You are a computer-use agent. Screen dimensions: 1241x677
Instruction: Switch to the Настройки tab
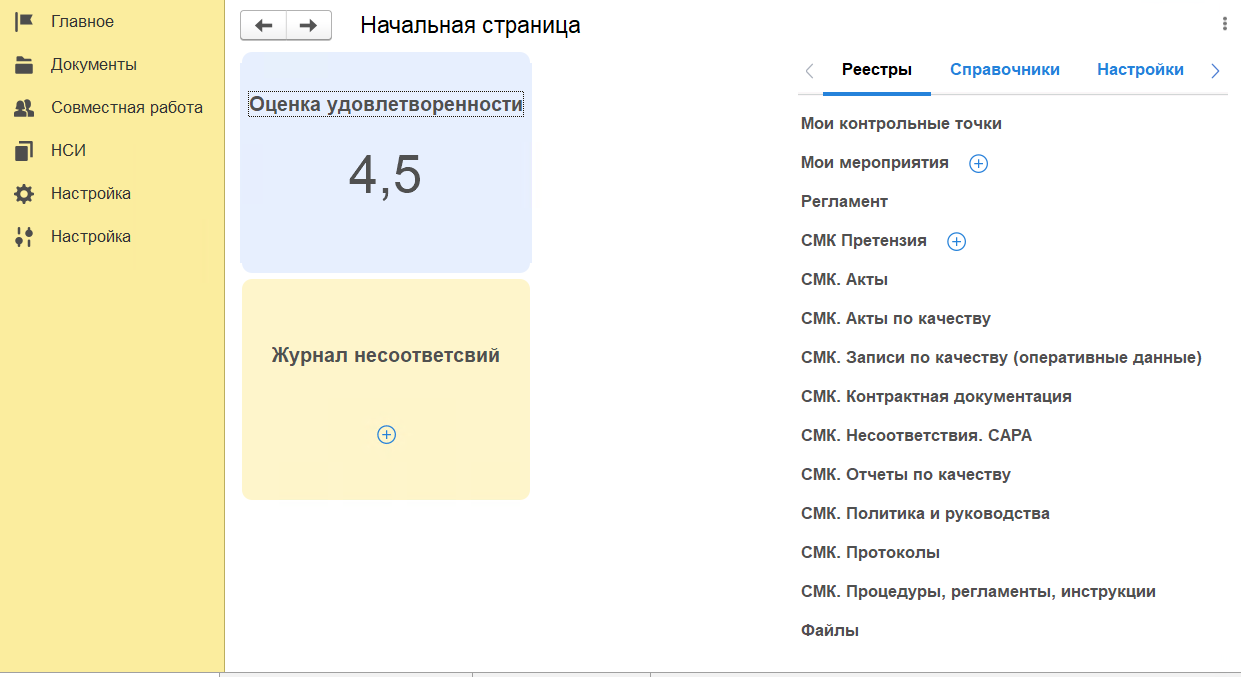click(x=1140, y=70)
